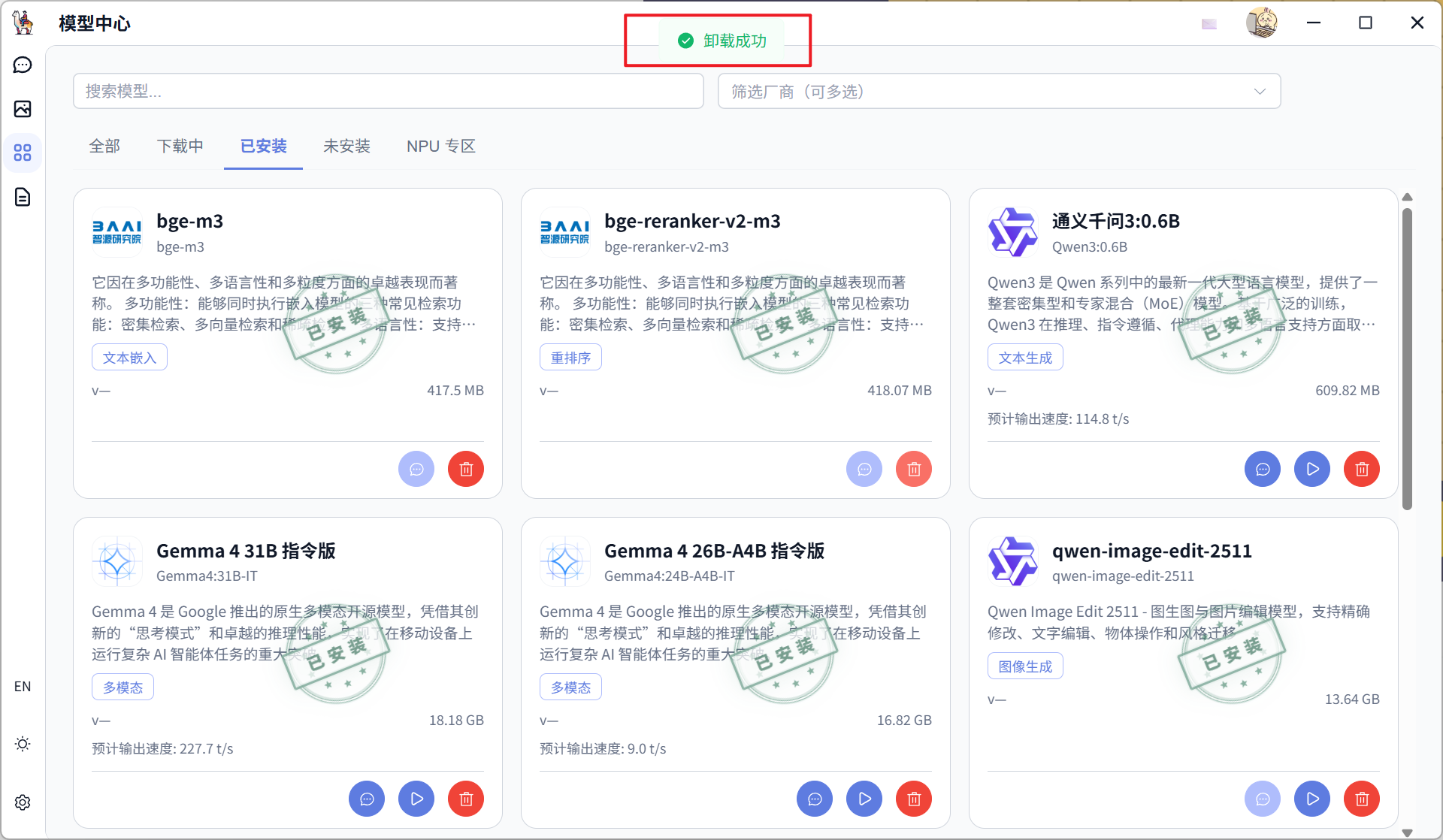The width and height of the screenshot is (1443, 840).
Task: Click chat button on bge-reranker-v2-m3 card
Action: 864,469
